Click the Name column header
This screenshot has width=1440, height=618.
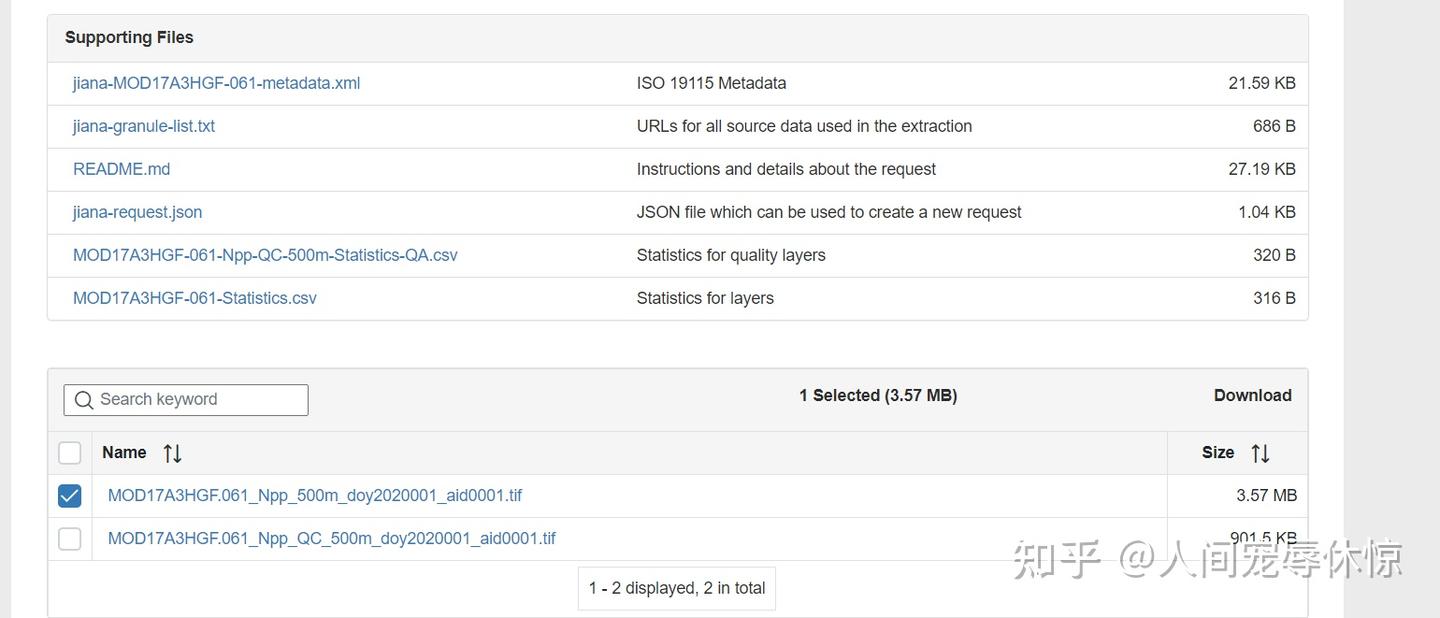click(x=124, y=453)
